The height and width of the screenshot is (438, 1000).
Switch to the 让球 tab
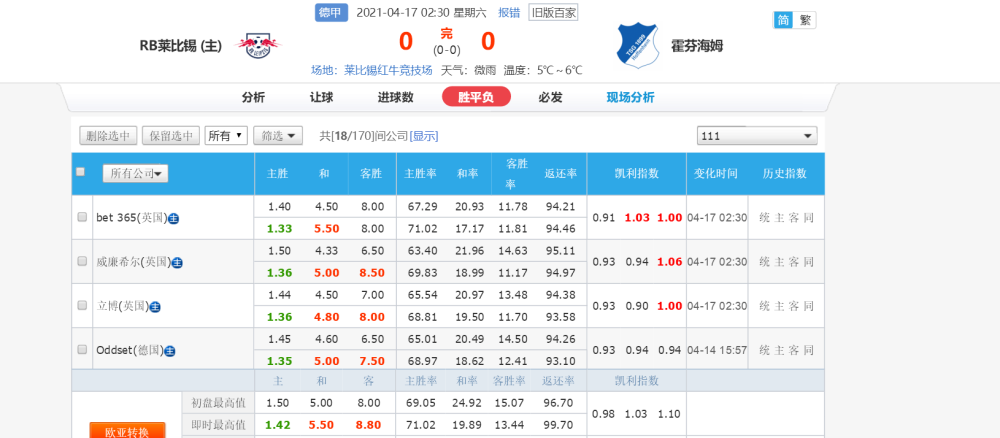point(321,97)
